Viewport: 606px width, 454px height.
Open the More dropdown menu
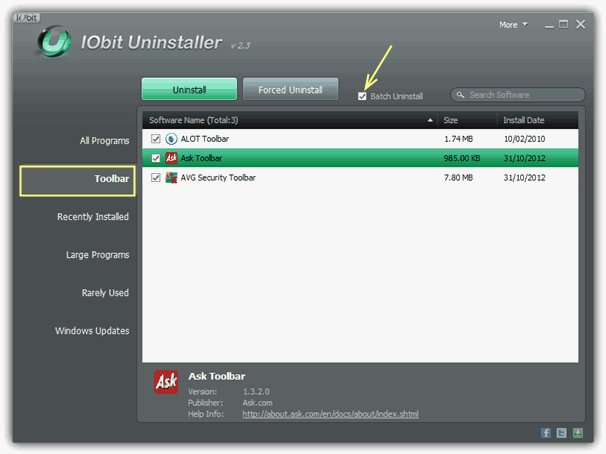[513, 25]
